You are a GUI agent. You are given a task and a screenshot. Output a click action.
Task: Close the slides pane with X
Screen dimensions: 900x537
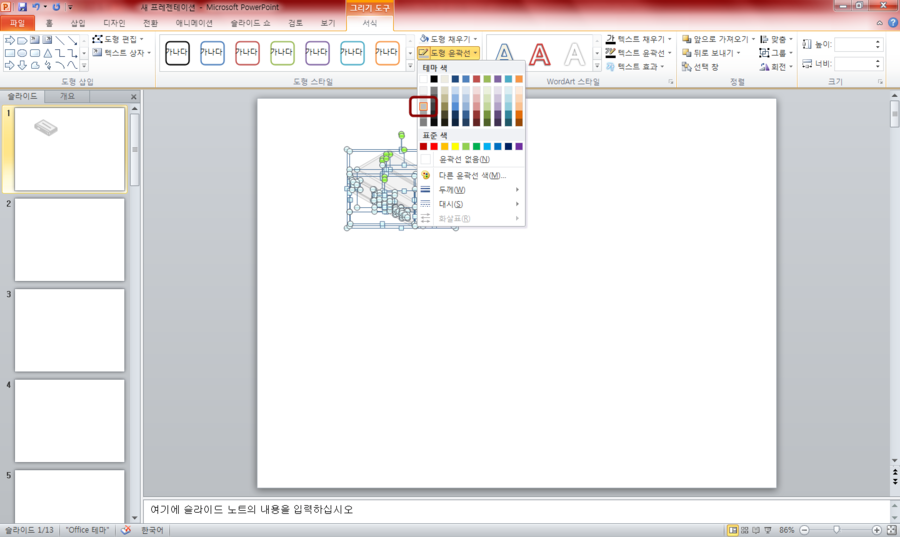pyautogui.click(x=134, y=96)
